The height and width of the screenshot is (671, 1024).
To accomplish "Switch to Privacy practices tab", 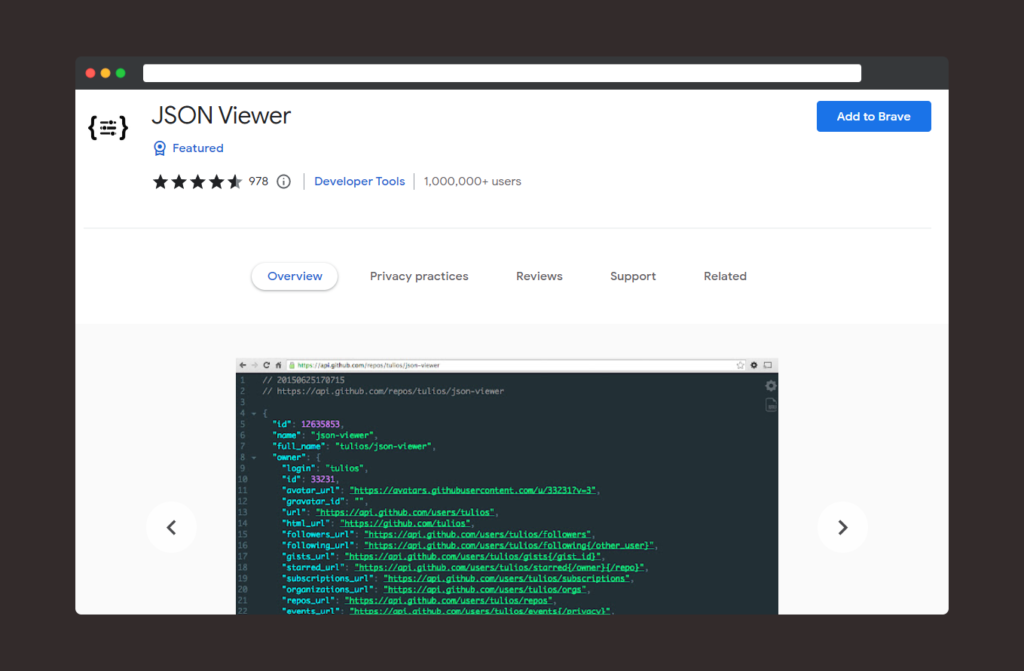I will 419,276.
